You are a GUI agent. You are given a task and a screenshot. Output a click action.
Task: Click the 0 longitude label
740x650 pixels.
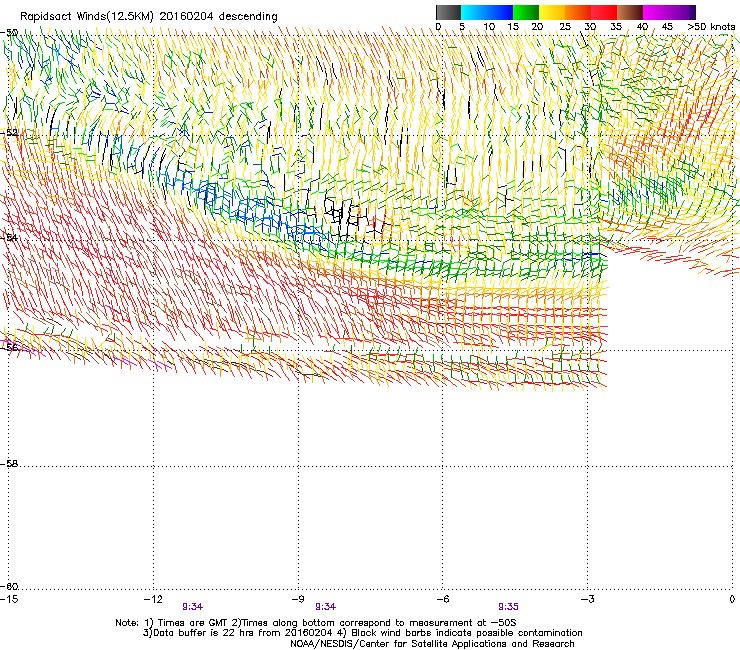[732, 599]
